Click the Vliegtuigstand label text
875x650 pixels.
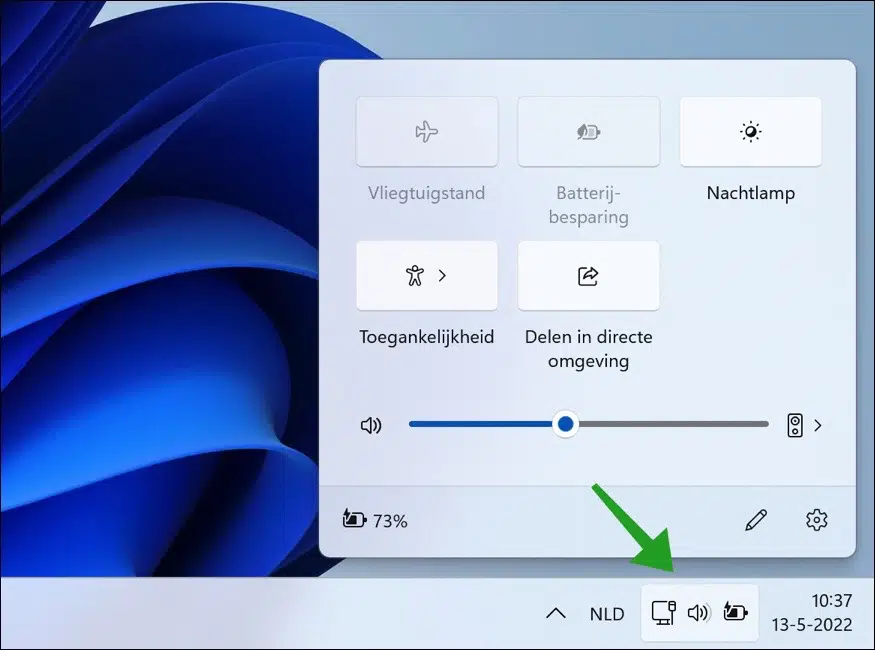[x=427, y=194]
